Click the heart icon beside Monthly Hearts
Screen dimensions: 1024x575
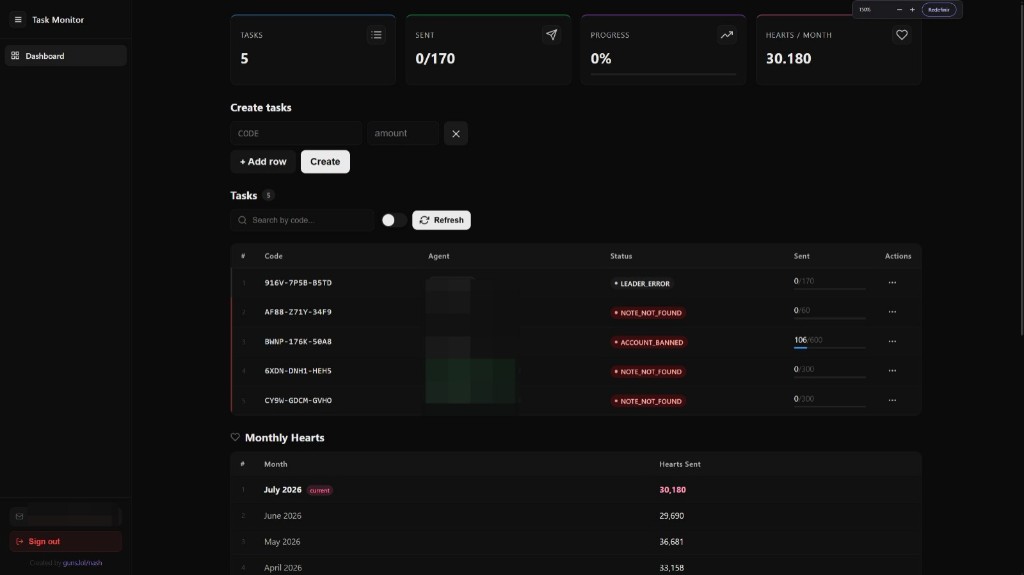(x=235, y=437)
